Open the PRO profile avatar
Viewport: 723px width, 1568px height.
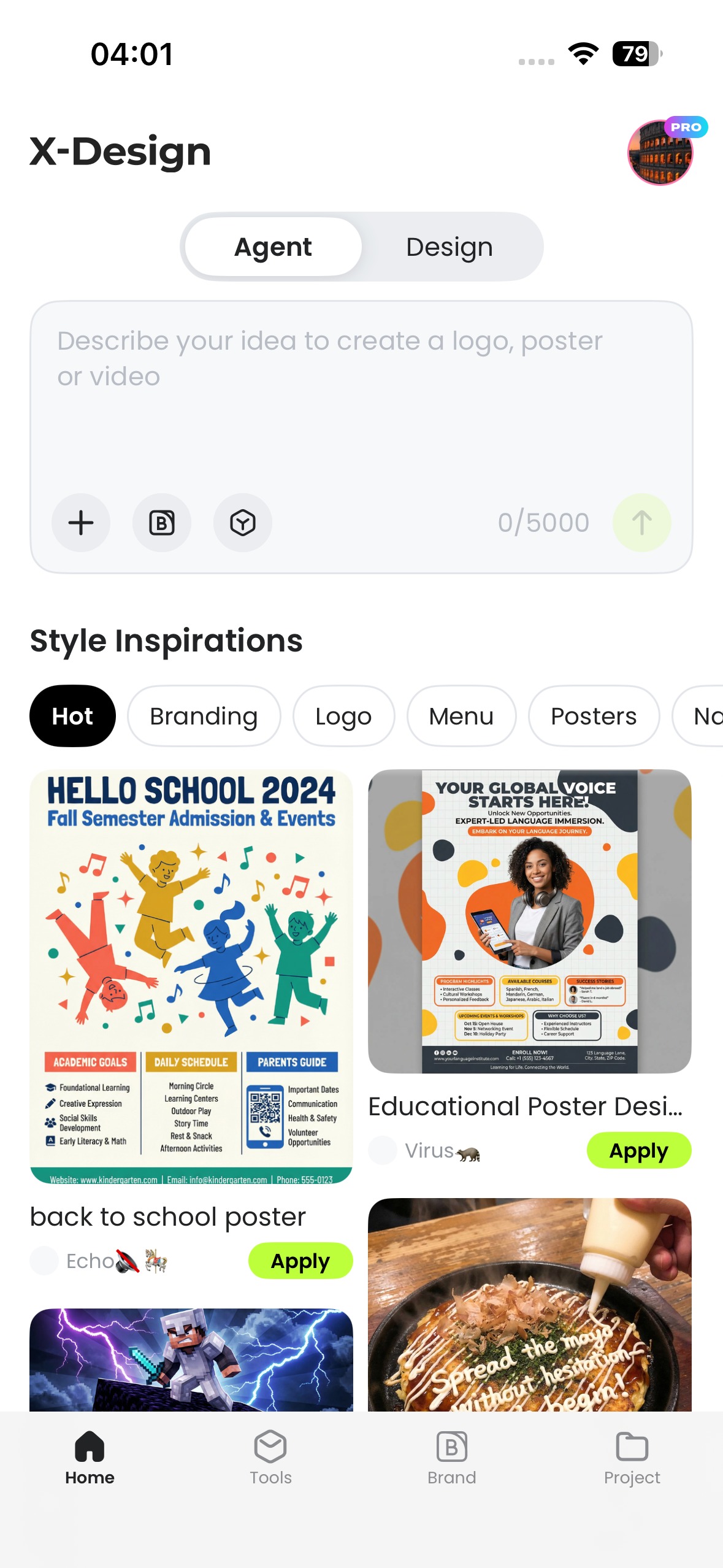click(661, 153)
